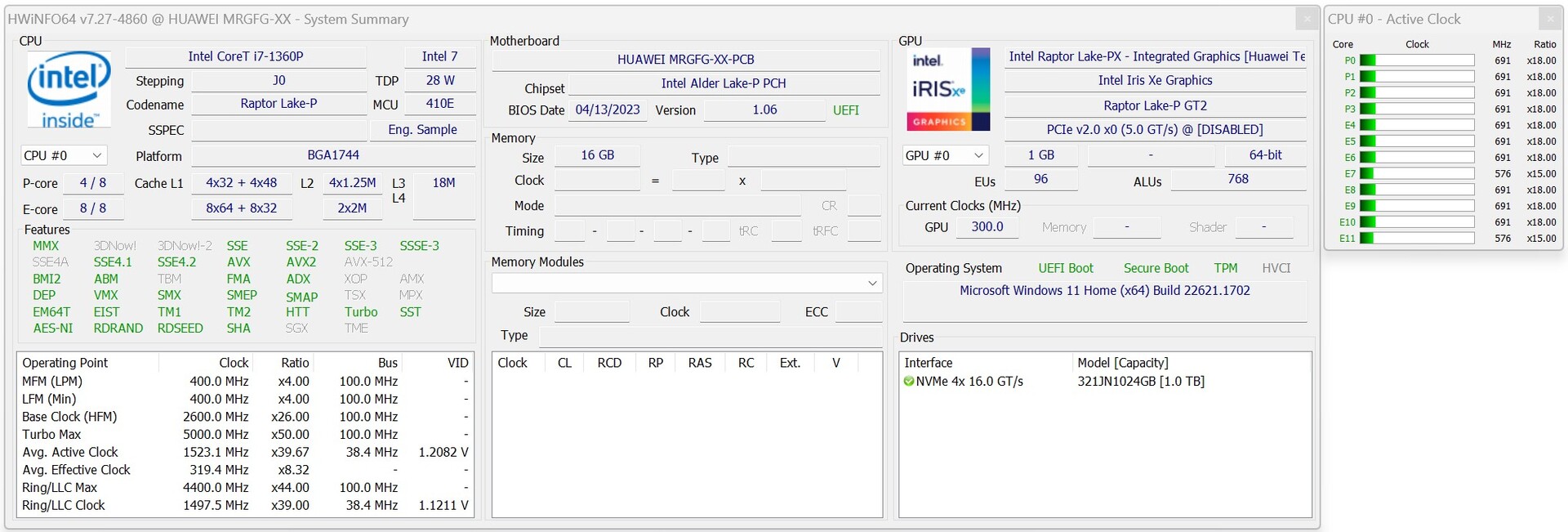Viewport: 1568px width, 532px height.
Task: Click the Windows 11 Home operating system text
Action: (1104, 291)
